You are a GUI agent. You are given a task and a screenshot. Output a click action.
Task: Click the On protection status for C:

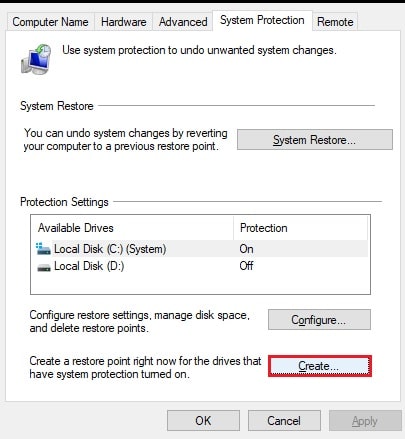pos(246,249)
